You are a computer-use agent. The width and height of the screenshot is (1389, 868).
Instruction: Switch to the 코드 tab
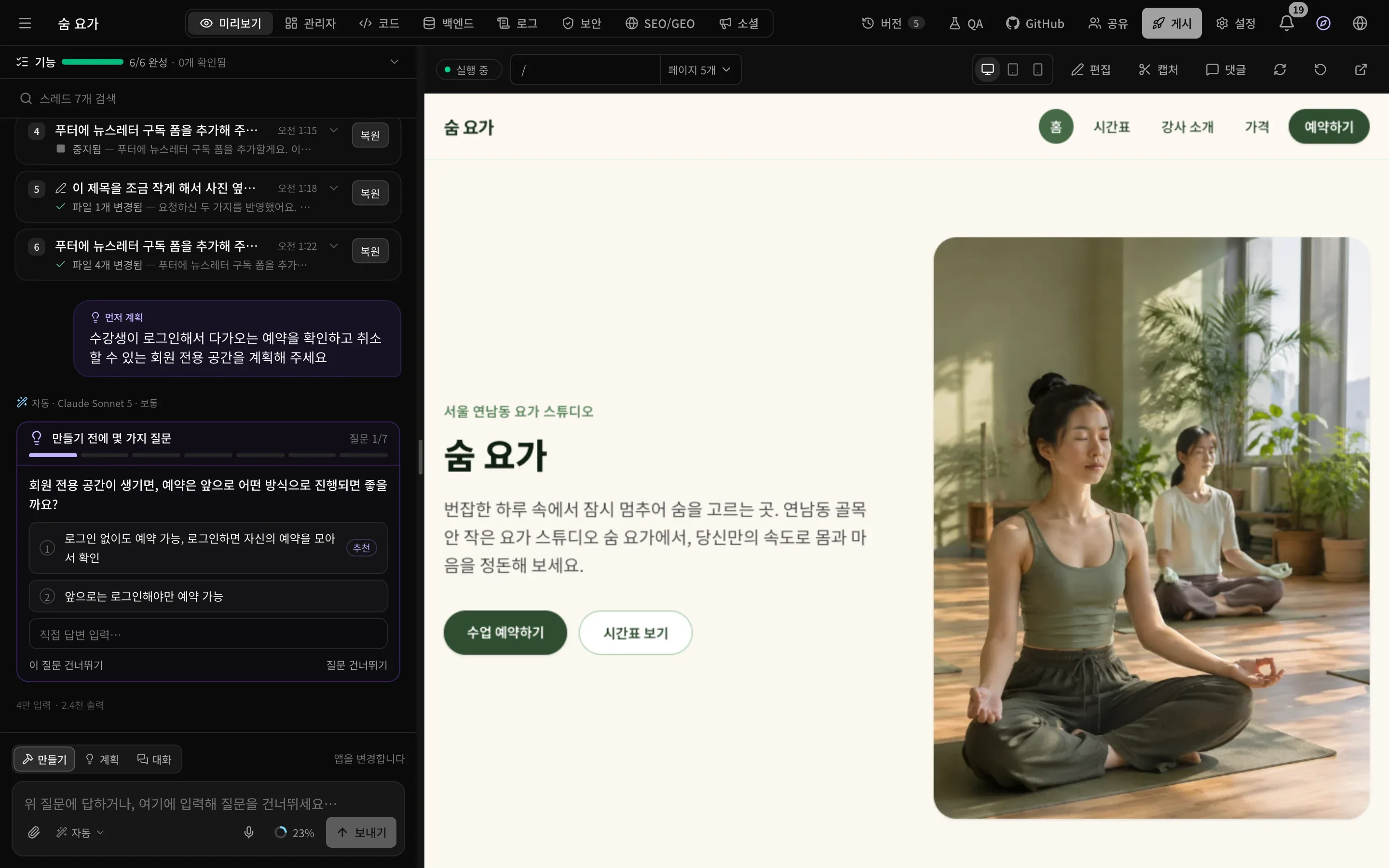pyautogui.click(x=379, y=24)
